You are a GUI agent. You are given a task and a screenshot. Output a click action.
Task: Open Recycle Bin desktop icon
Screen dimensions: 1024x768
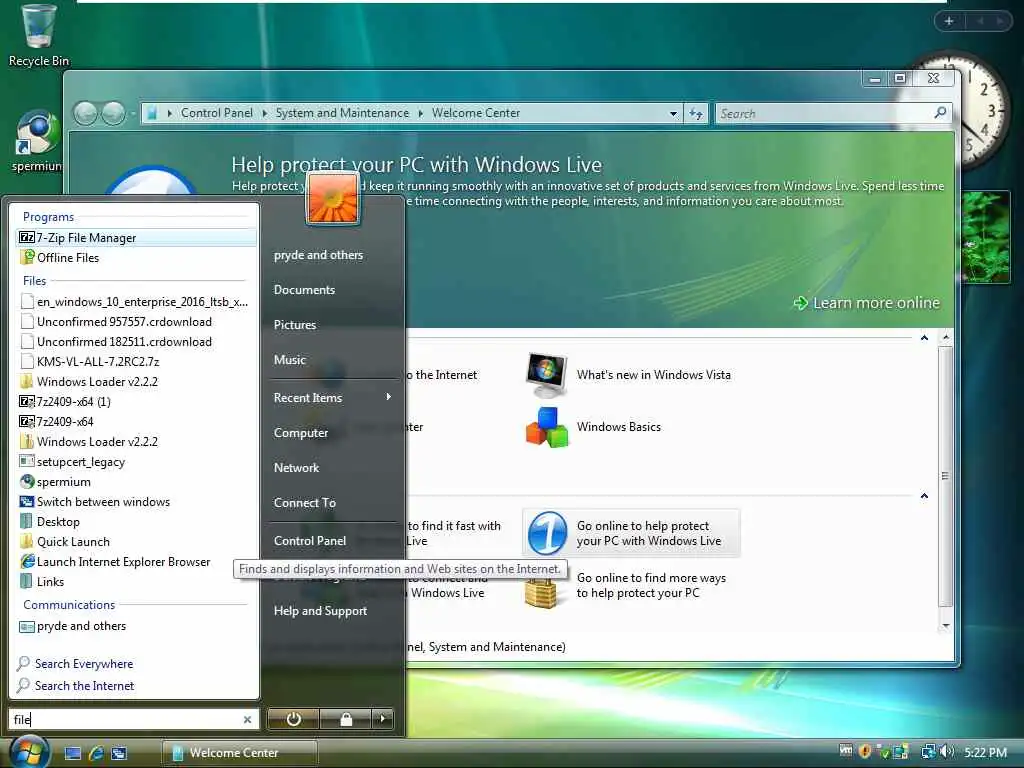click(38, 35)
